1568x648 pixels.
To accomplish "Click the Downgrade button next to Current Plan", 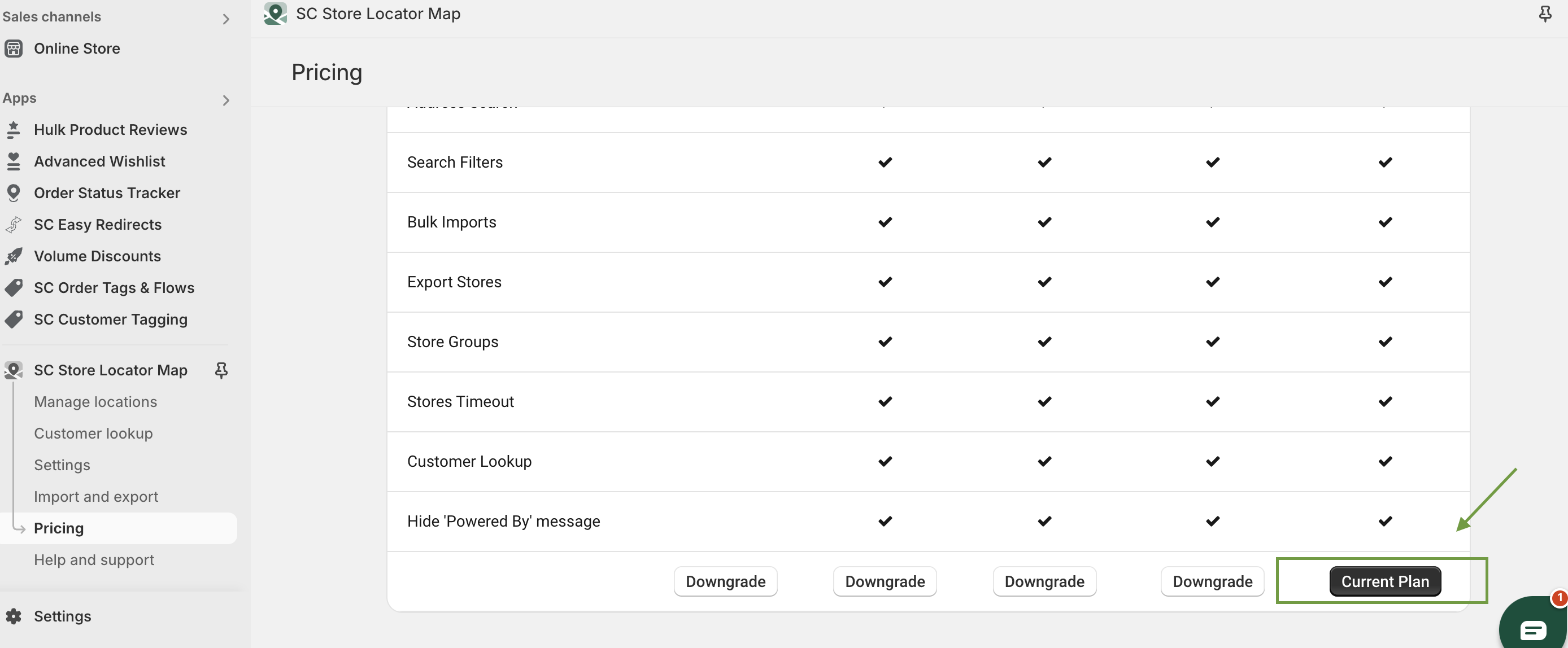I will click(x=1212, y=582).
